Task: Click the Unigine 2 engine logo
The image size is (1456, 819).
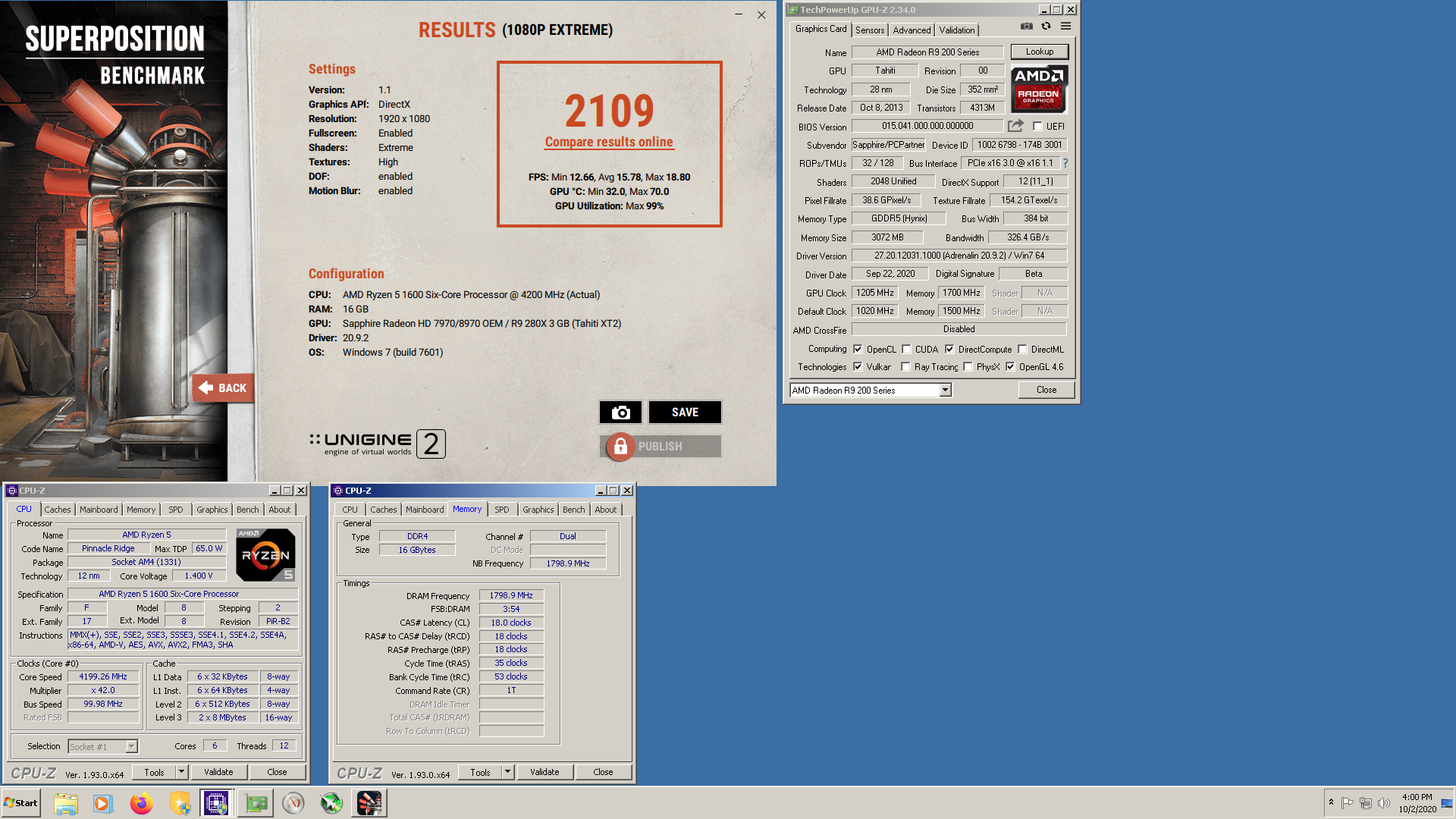Action: [377, 444]
